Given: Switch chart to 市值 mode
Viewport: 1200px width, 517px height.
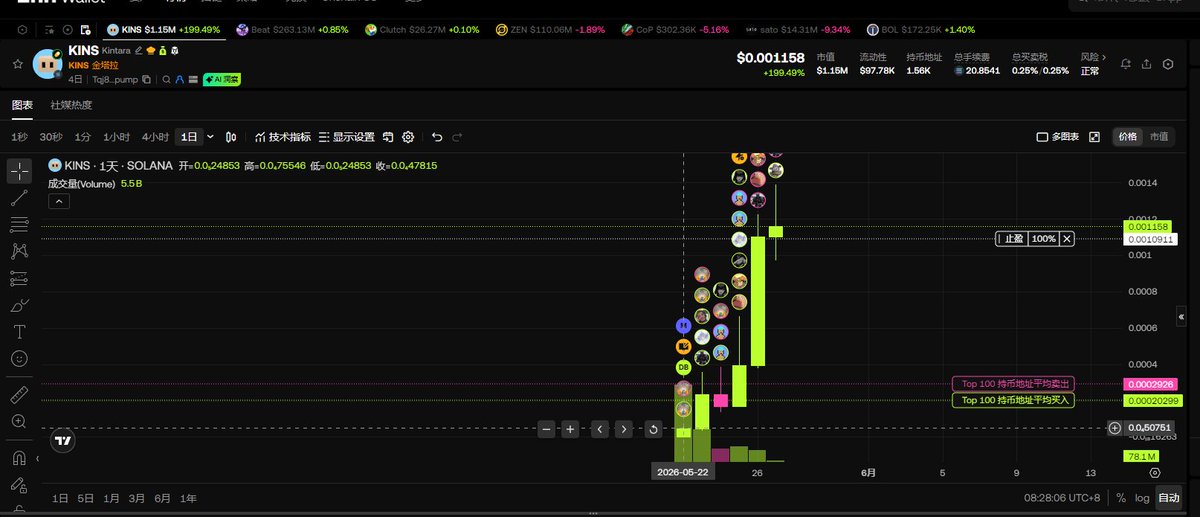Looking at the screenshot, I should click(1158, 137).
